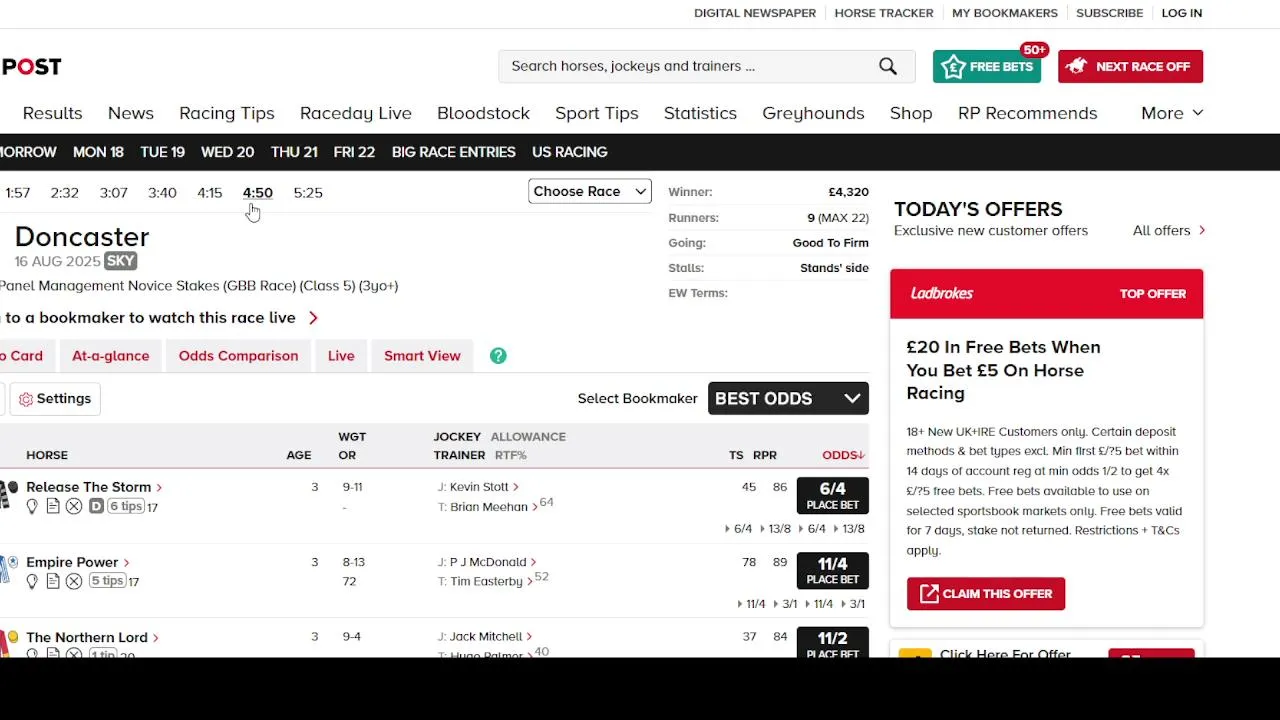Click the Next Race Off button
The height and width of the screenshot is (720, 1280).
1130,66
